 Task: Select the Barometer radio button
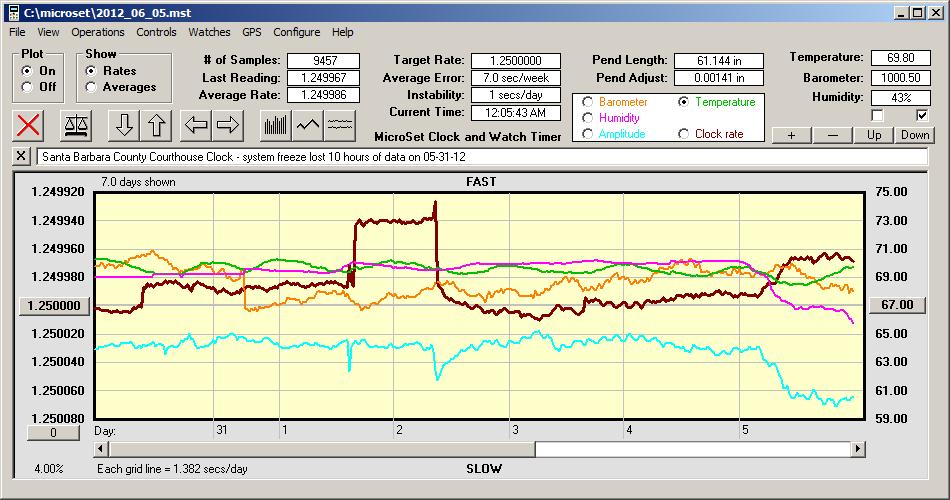click(587, 102)
